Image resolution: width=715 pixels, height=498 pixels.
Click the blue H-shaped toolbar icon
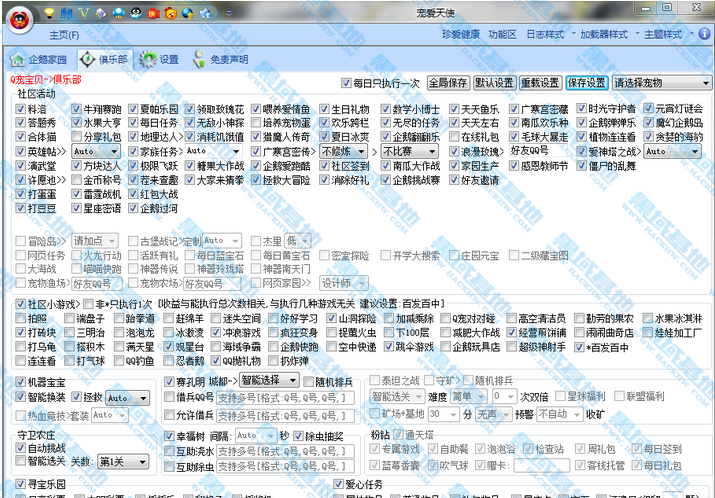67,13
